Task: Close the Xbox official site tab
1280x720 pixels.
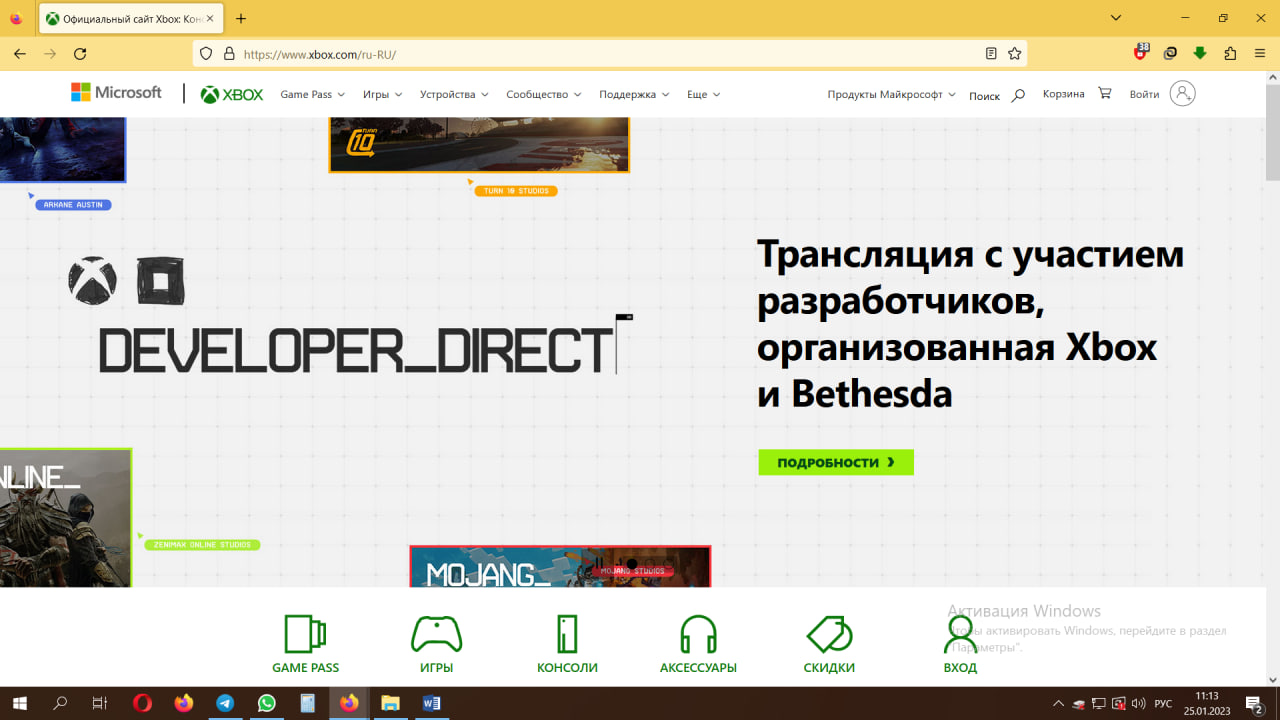Action: click(210, 18)
